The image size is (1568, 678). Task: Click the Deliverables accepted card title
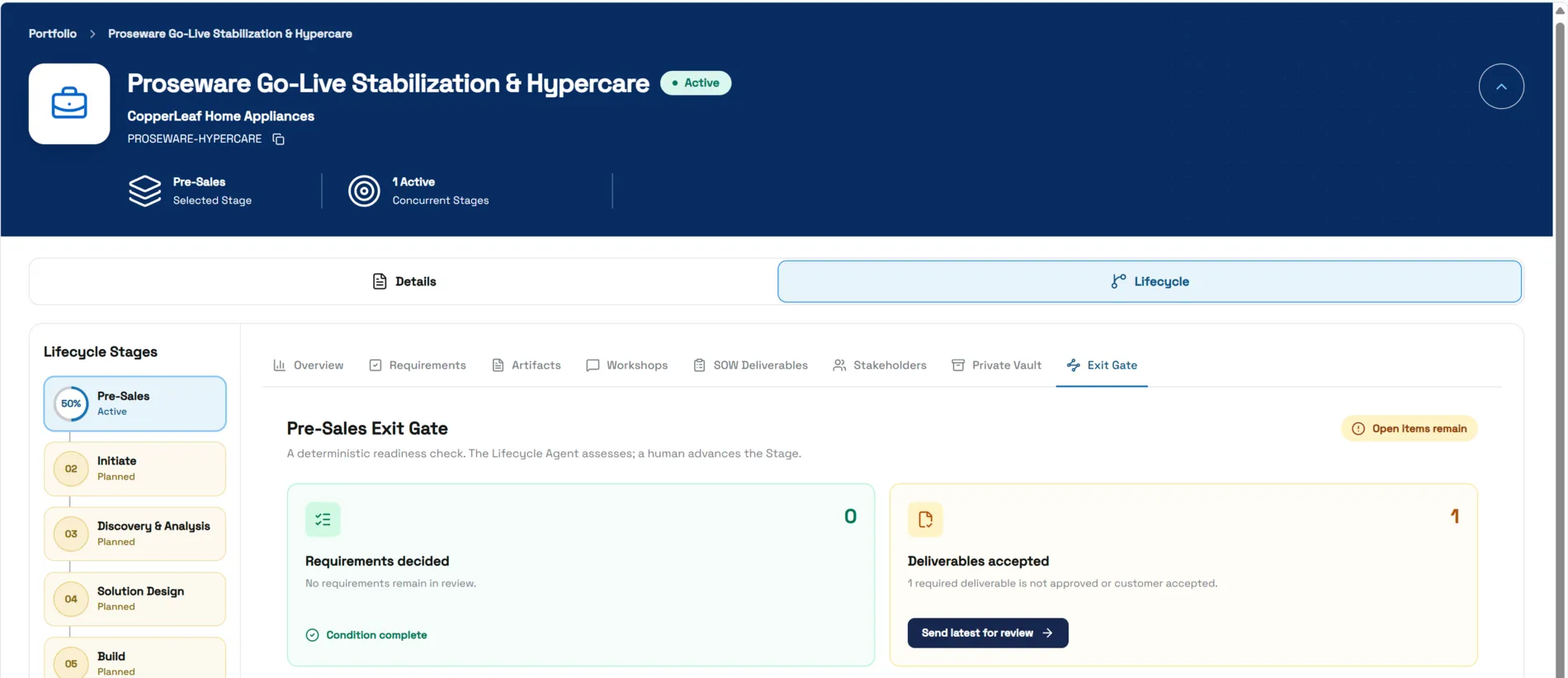coord(978,561)
